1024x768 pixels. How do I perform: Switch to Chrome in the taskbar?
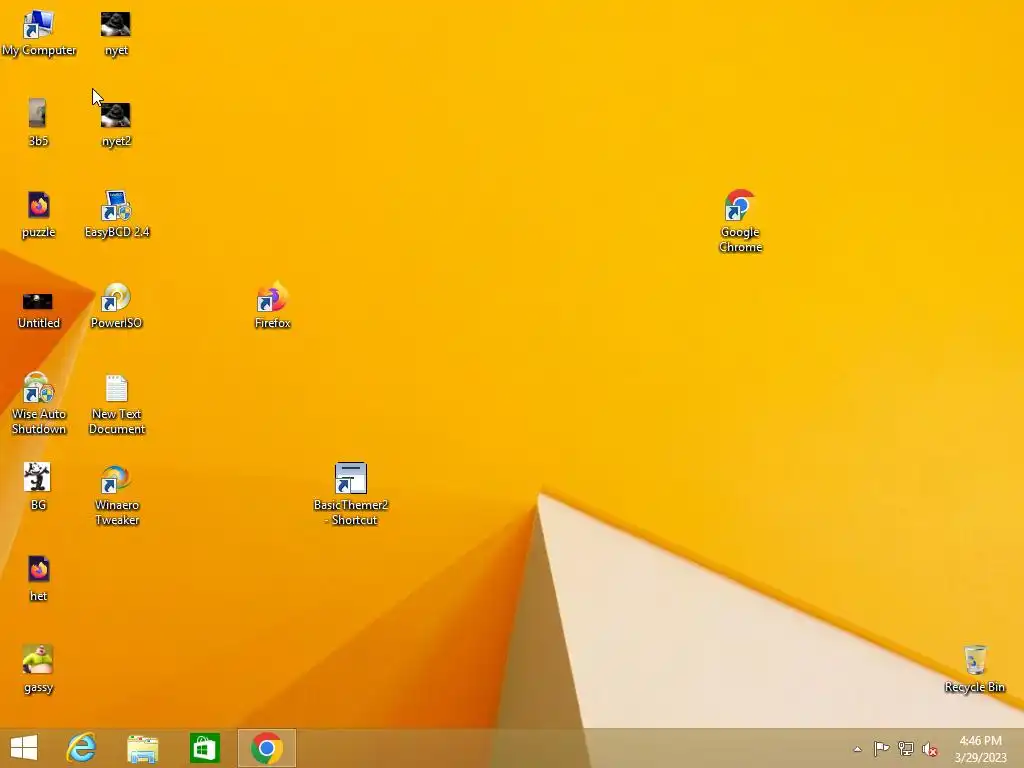tap(266, 748)
